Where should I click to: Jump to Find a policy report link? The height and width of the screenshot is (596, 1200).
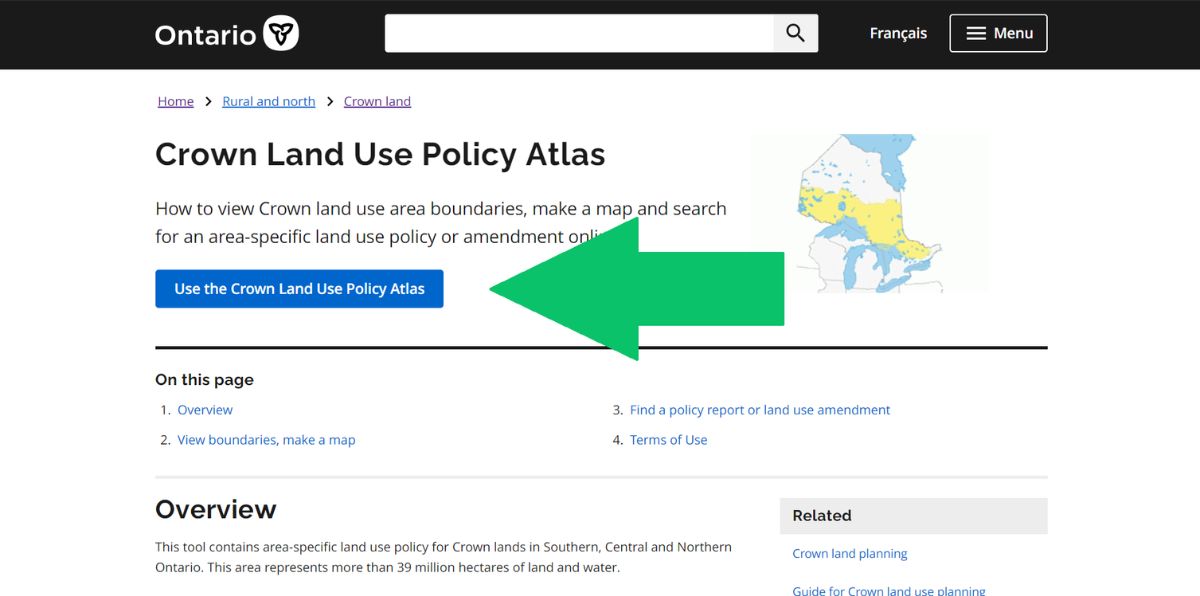(x=760, y=410)
